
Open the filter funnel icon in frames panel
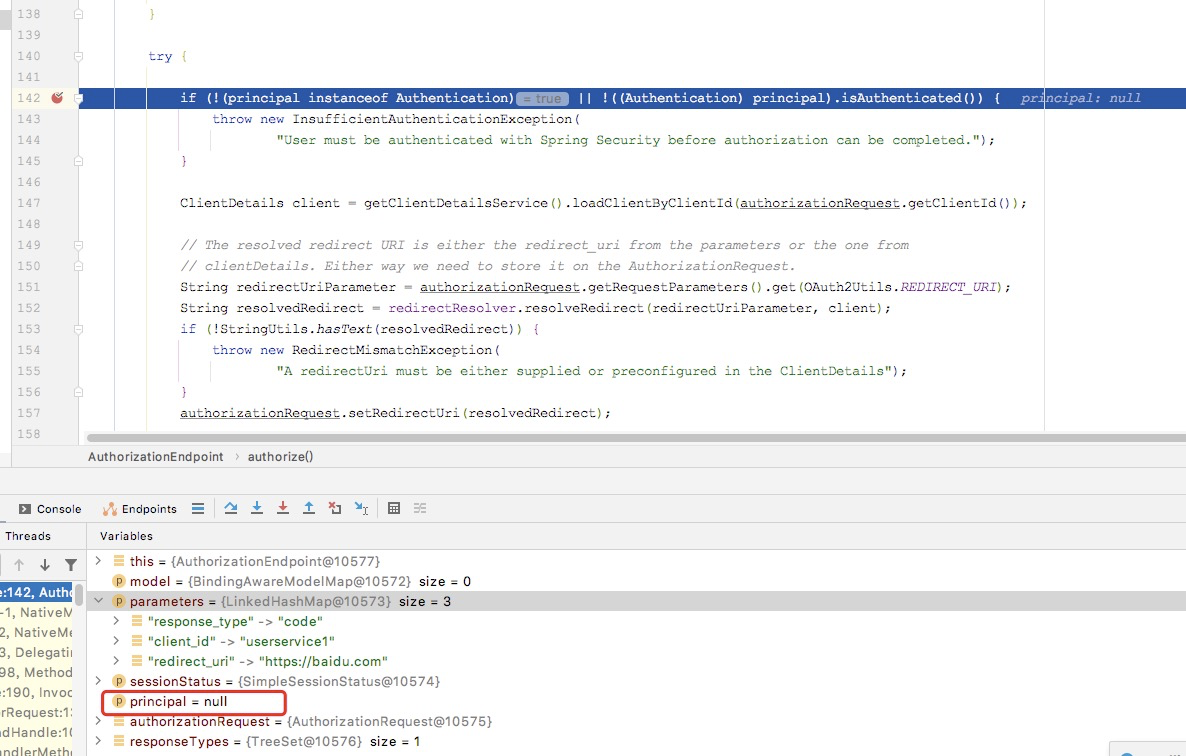pos(71,566)
